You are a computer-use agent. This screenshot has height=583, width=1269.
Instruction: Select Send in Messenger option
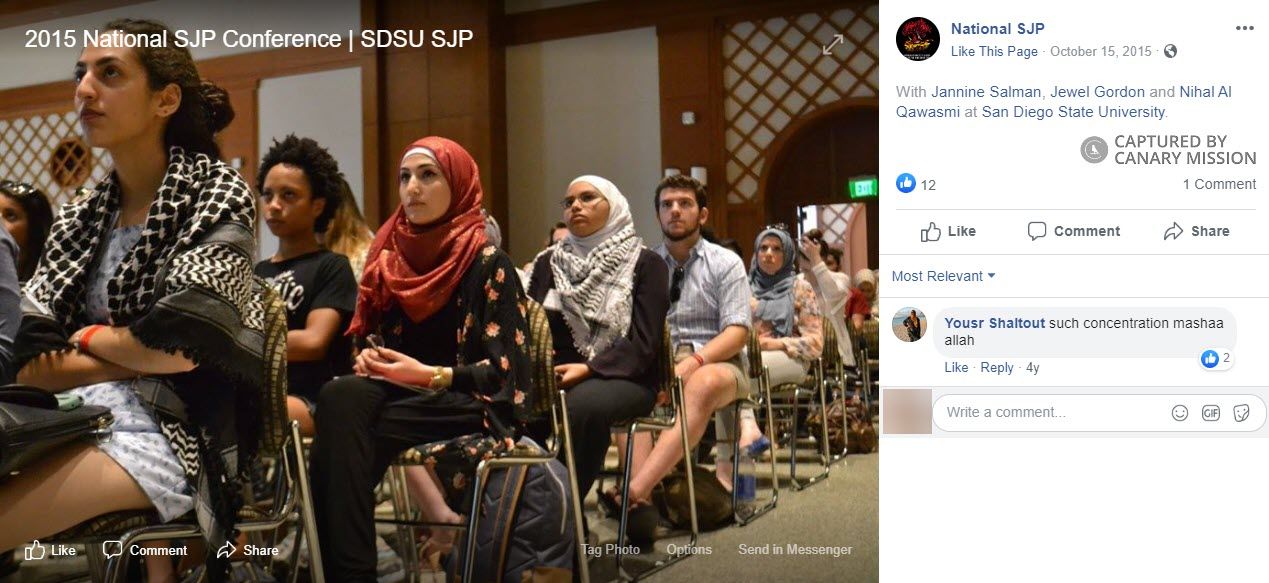(x=795, y=549)
